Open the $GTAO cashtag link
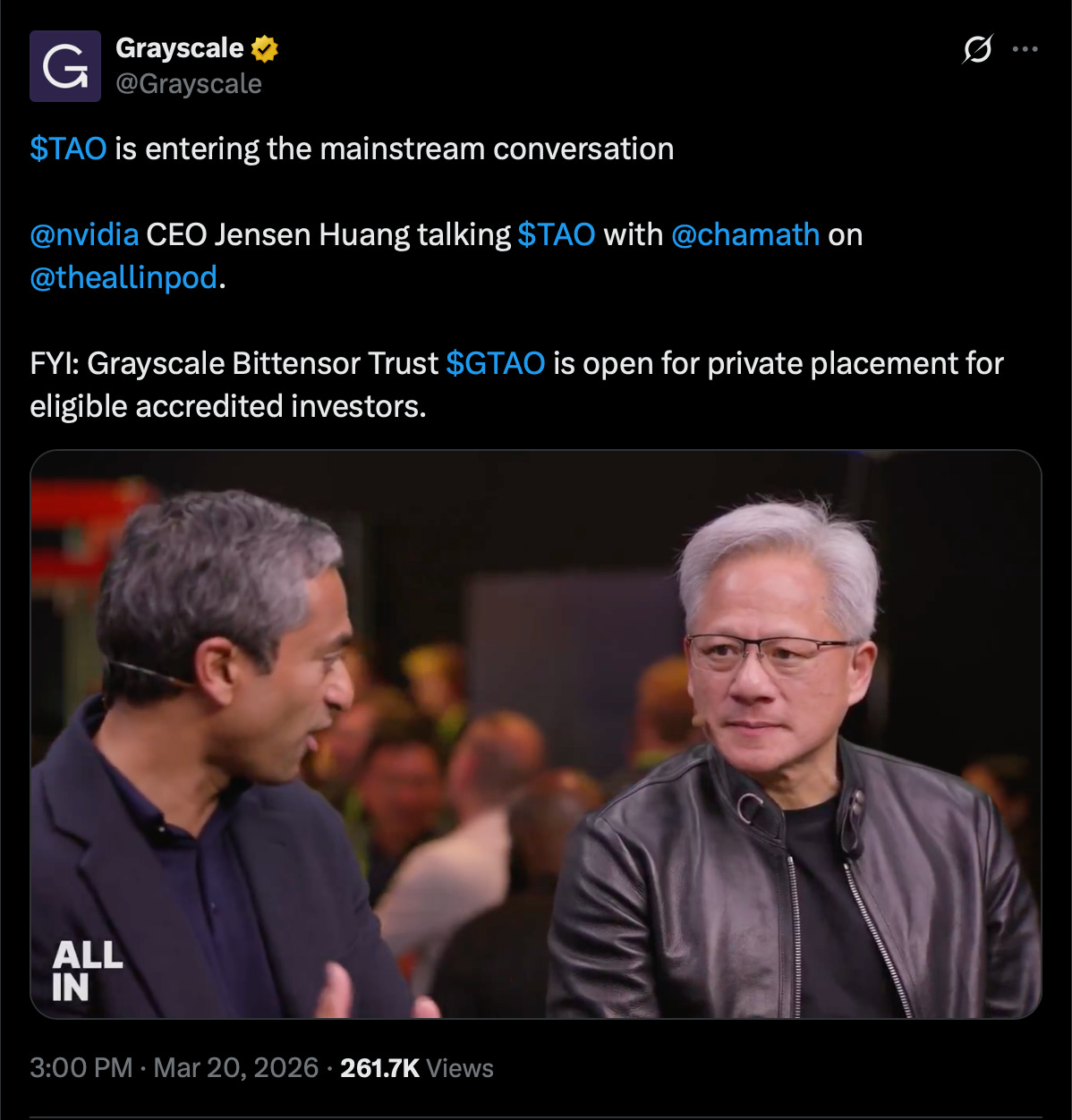This screenshot has width=1072, height=1120. pyautogui.click(x=495, y=363)
